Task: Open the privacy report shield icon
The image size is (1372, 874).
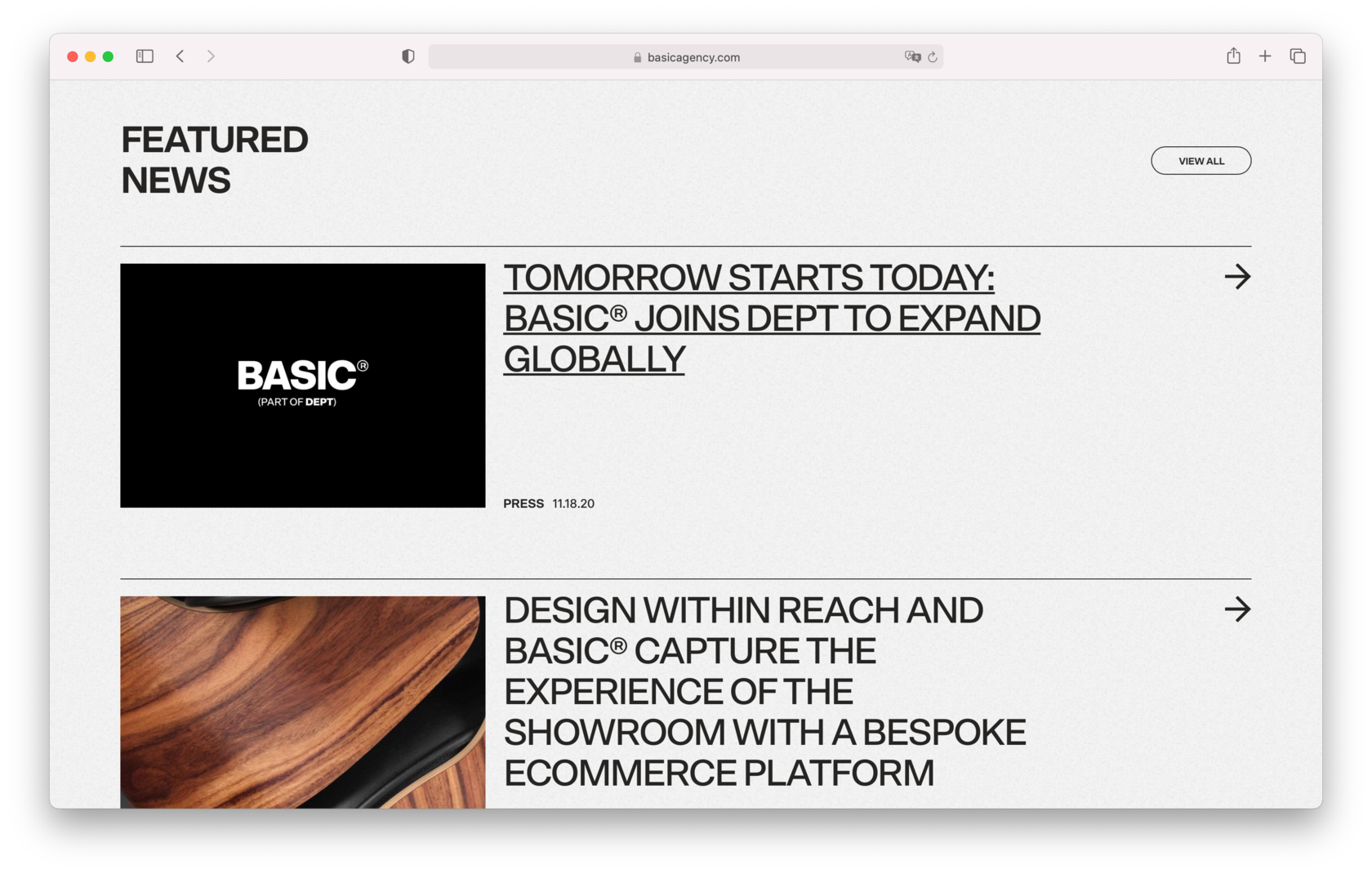Action: (408, 56)
